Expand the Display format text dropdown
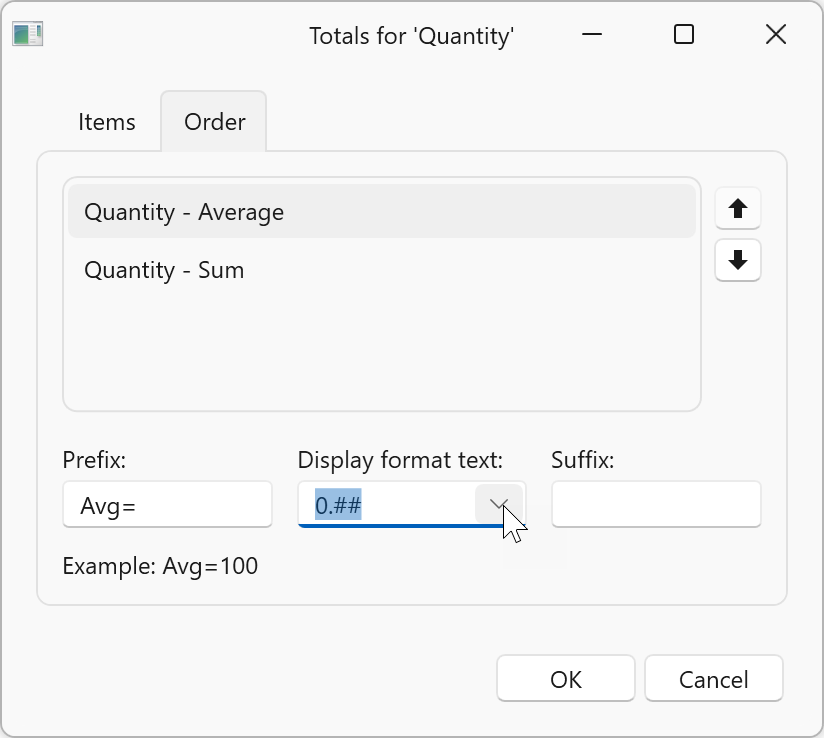Screen dimensions: 824x738 coord(498,505)
